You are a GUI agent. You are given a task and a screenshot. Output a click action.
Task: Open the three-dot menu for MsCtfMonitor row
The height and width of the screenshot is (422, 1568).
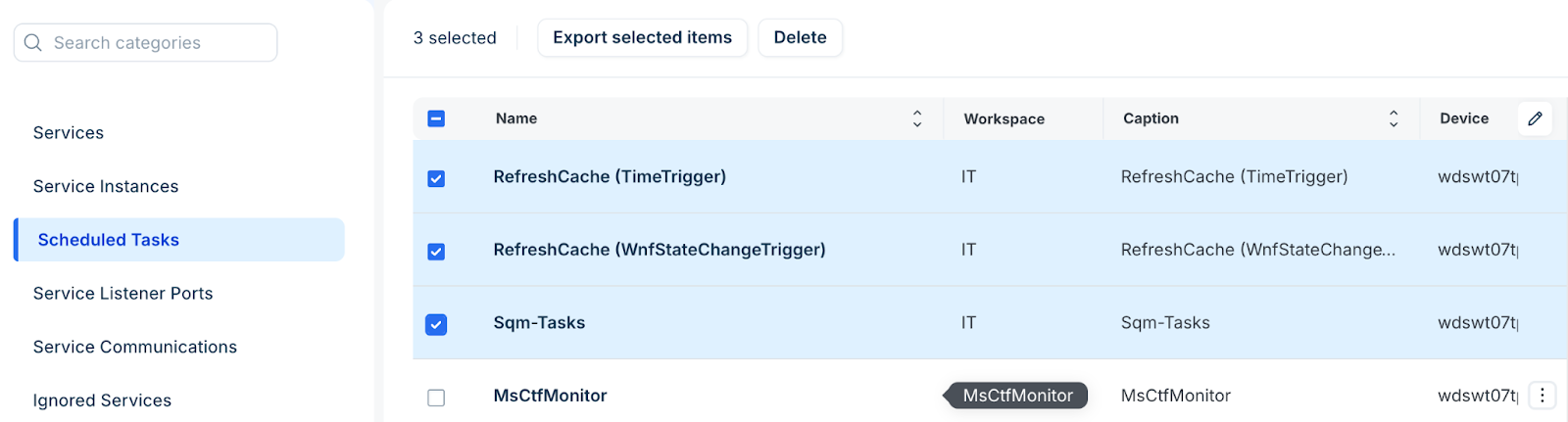(1543, 396)
